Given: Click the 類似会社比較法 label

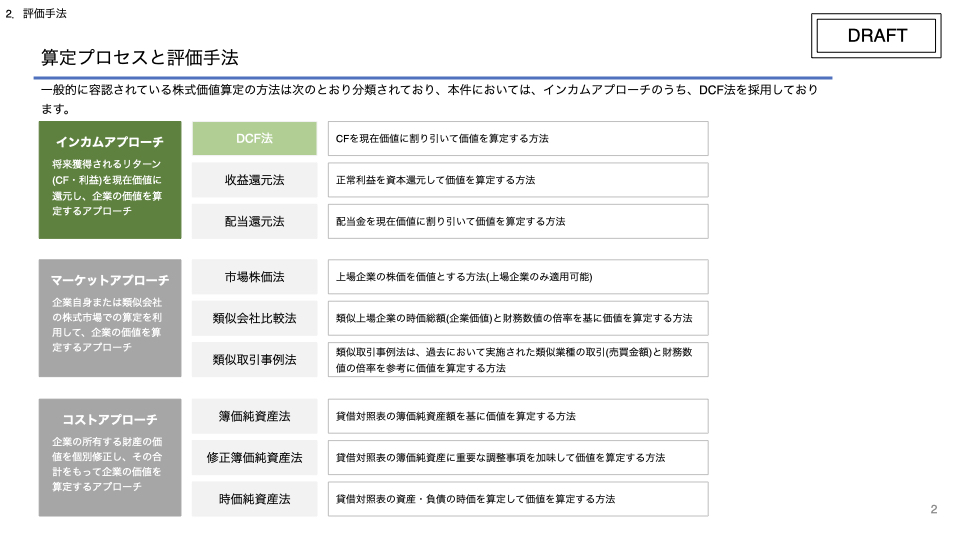Looking at the screenshot, I should coord(255,318).
